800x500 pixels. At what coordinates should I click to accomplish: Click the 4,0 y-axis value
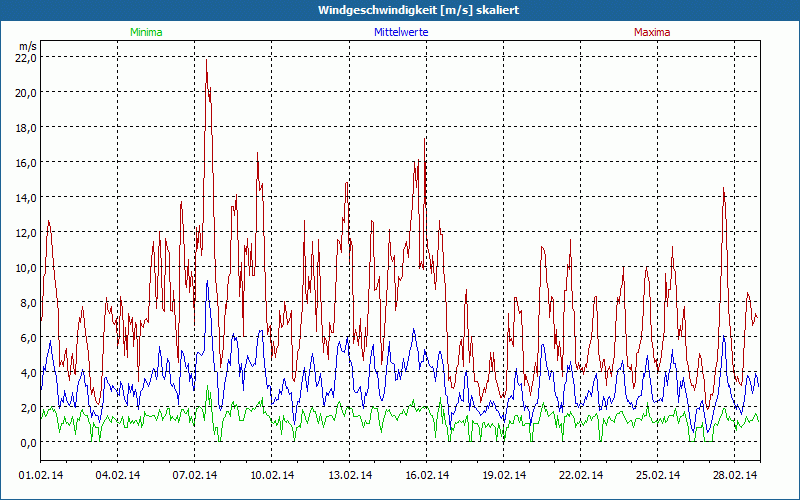click(28, 372)
